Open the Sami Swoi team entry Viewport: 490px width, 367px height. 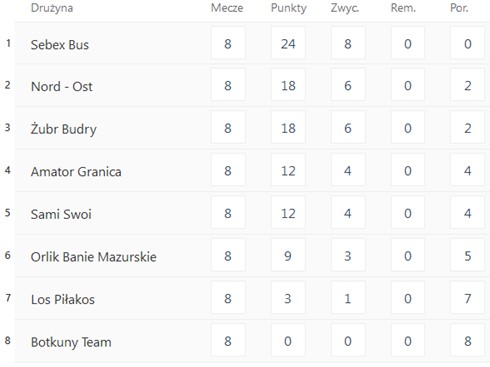(x=61, y=214)
